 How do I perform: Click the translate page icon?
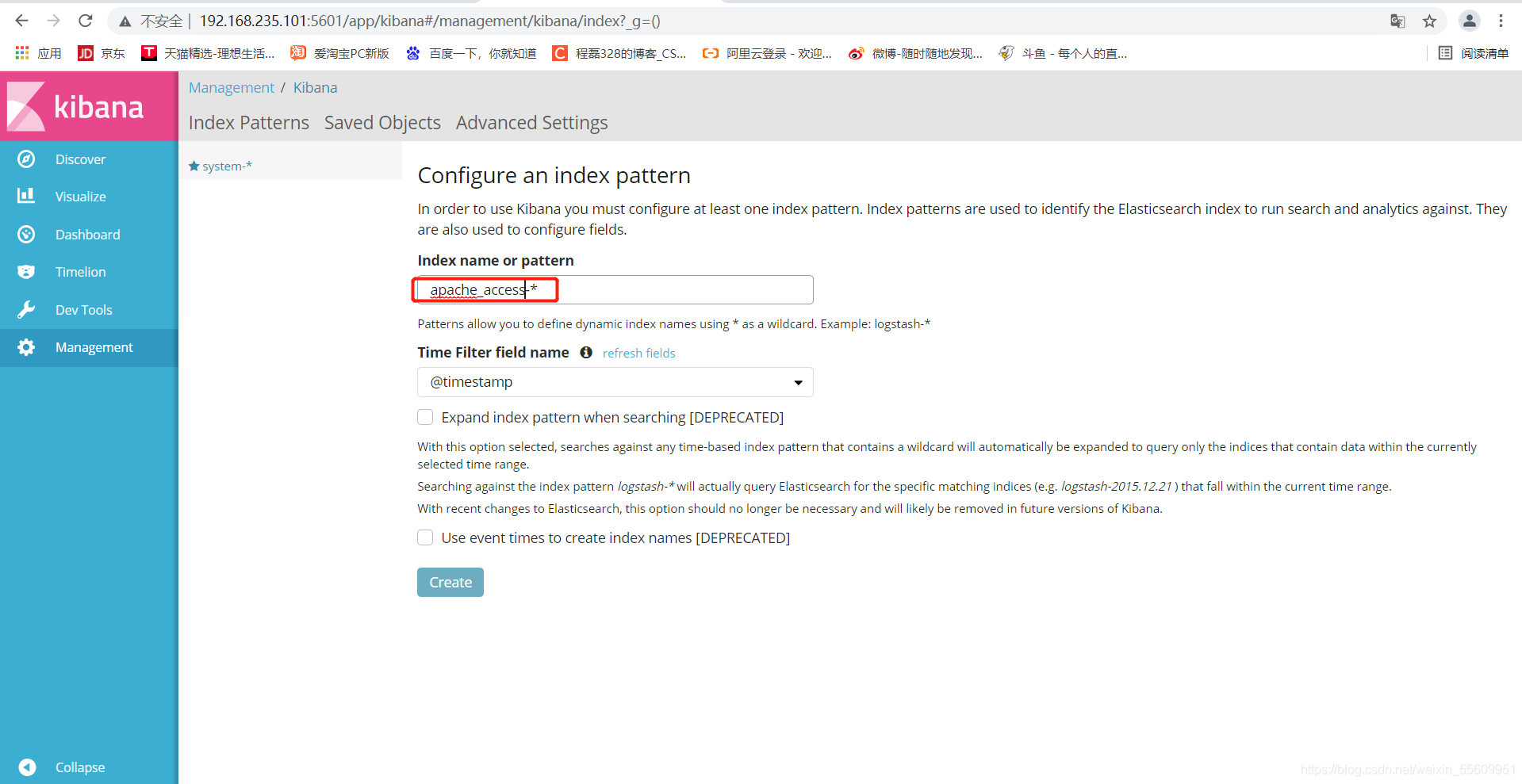[1397, 21]
